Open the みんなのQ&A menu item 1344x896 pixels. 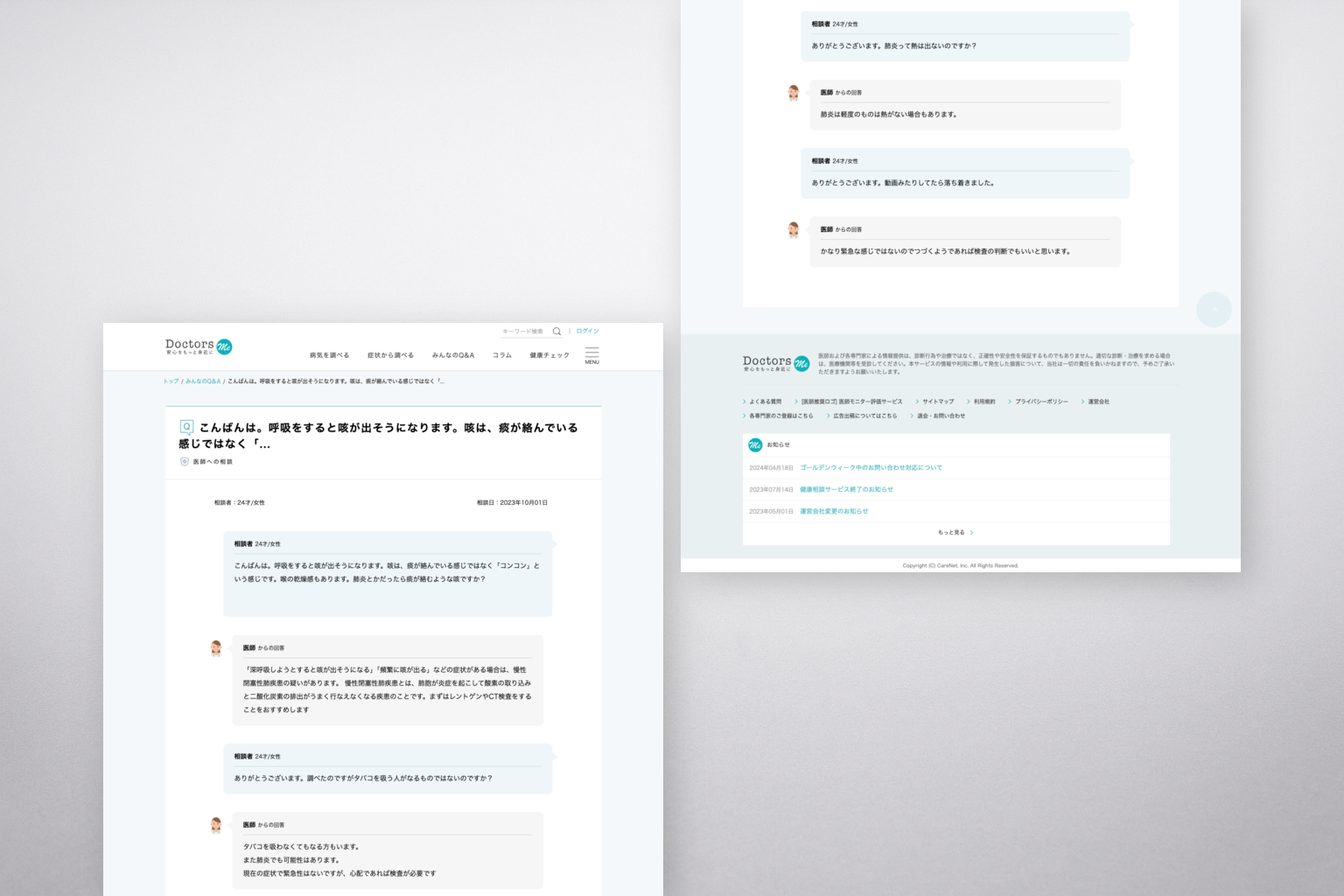point(453,355)
